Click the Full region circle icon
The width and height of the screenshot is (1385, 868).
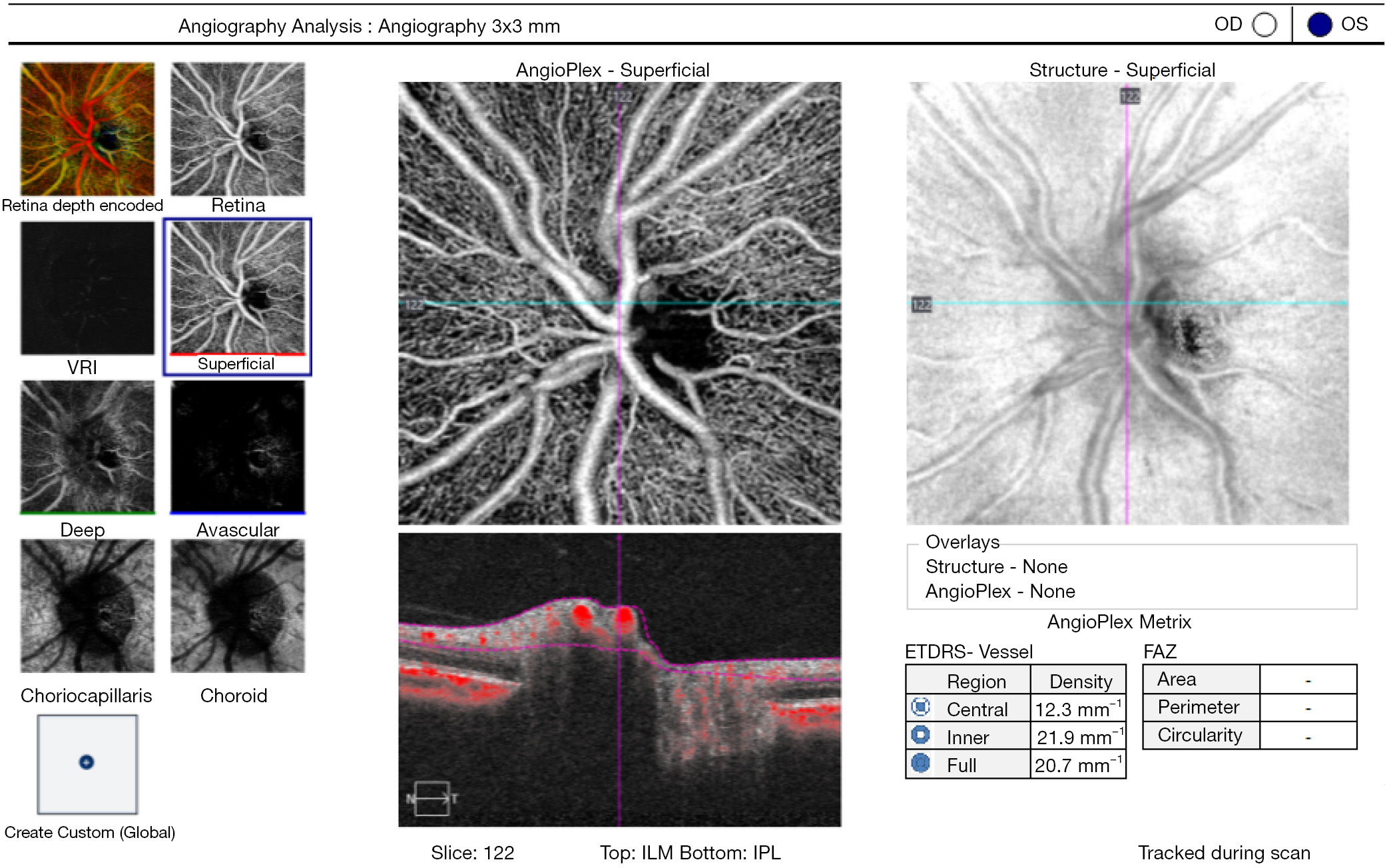(x=920, y=762)
